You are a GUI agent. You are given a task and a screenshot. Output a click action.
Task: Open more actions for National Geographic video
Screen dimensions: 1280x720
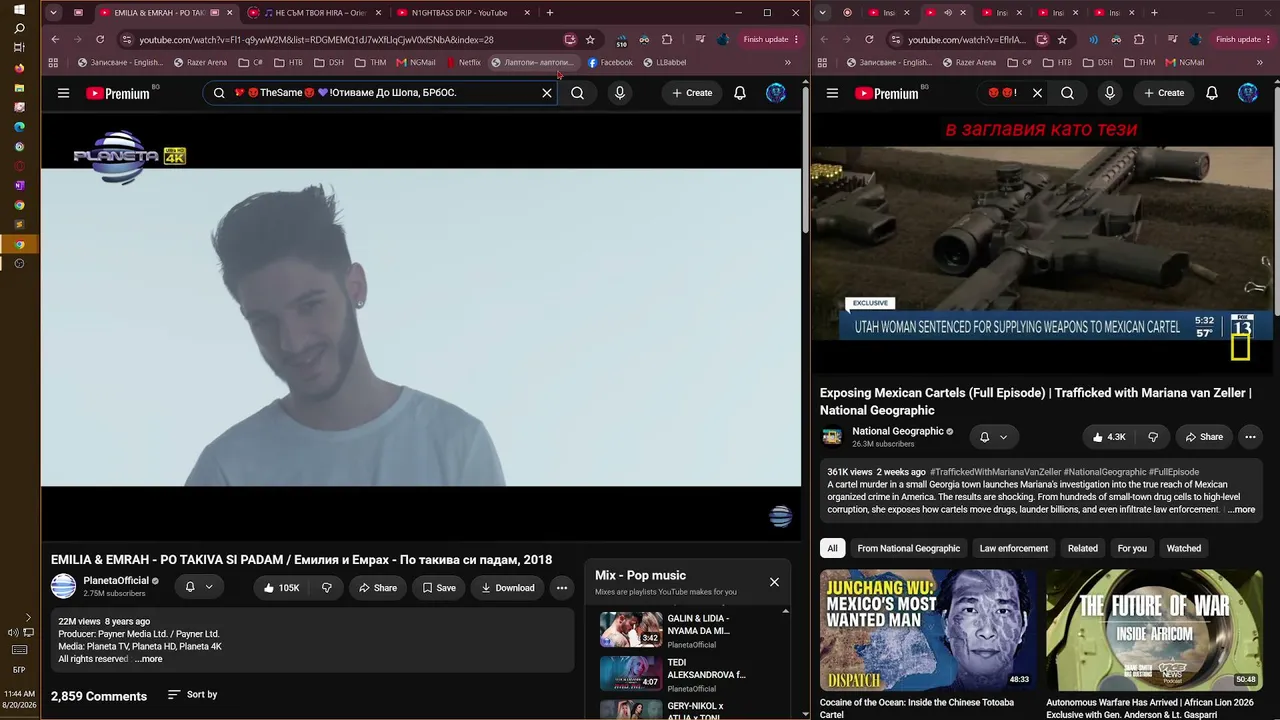(x=1250, y=437)
